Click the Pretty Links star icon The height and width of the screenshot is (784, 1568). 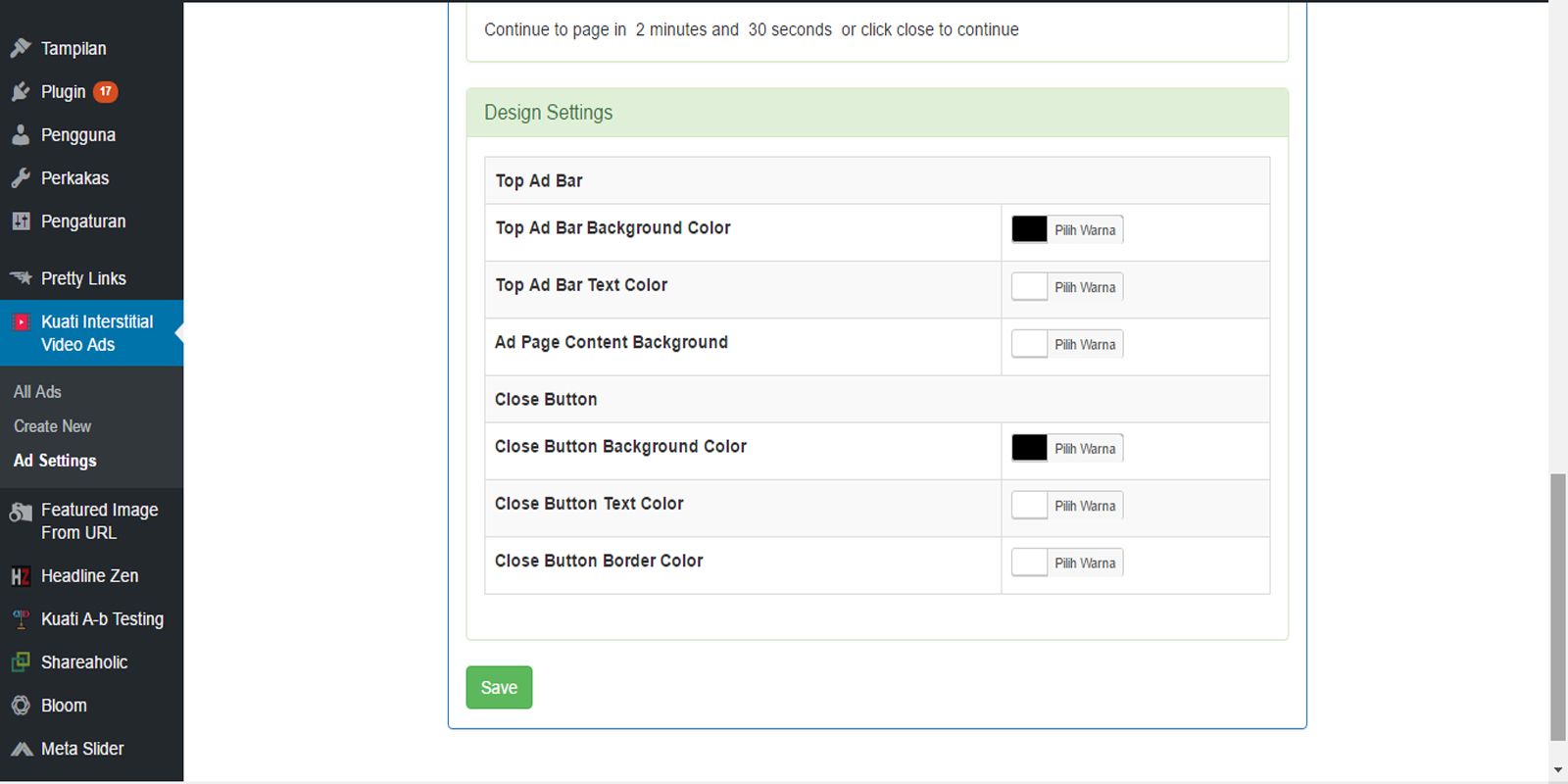[21, 278]
